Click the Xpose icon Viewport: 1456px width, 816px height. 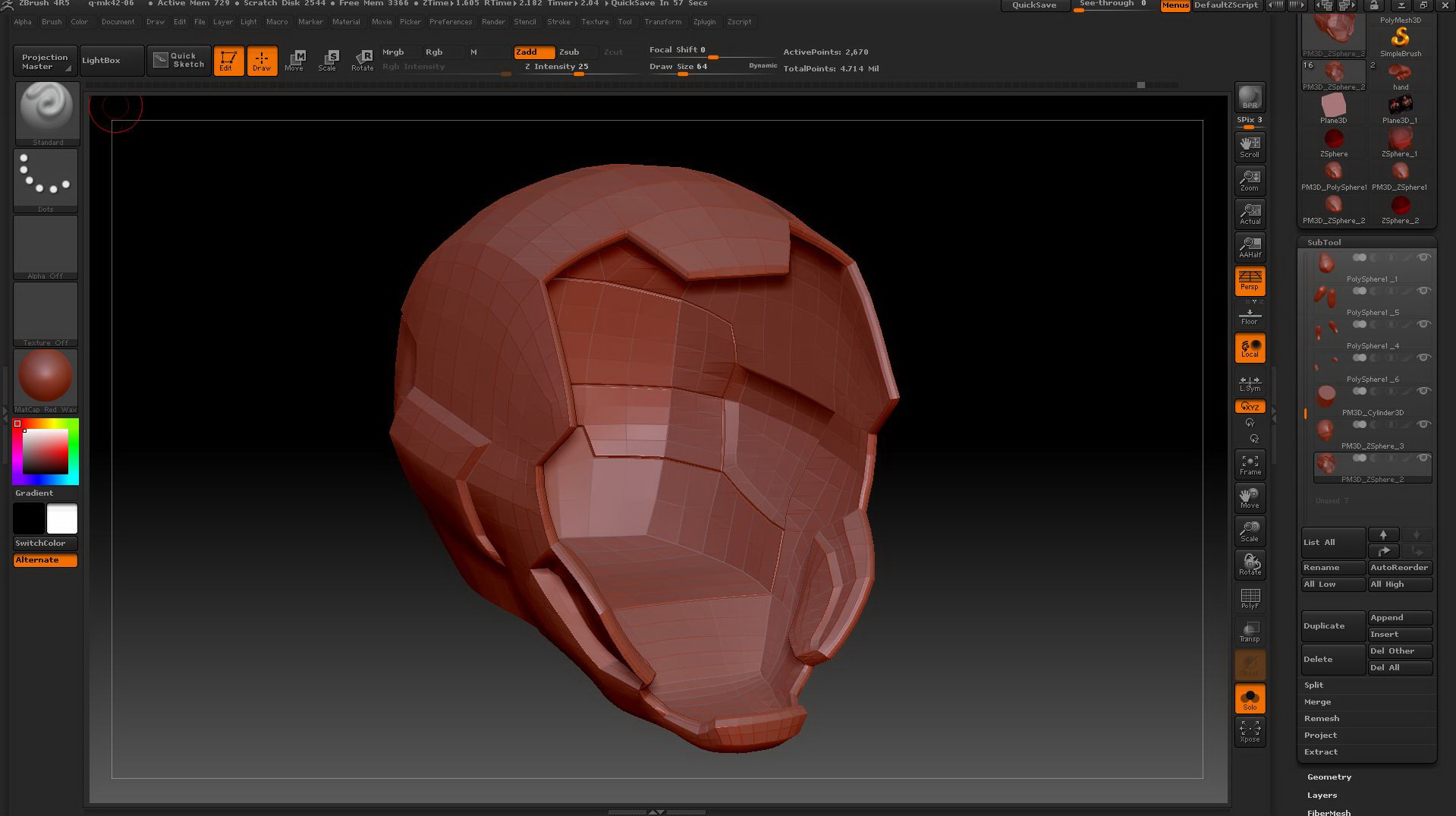coord(1250,732)
